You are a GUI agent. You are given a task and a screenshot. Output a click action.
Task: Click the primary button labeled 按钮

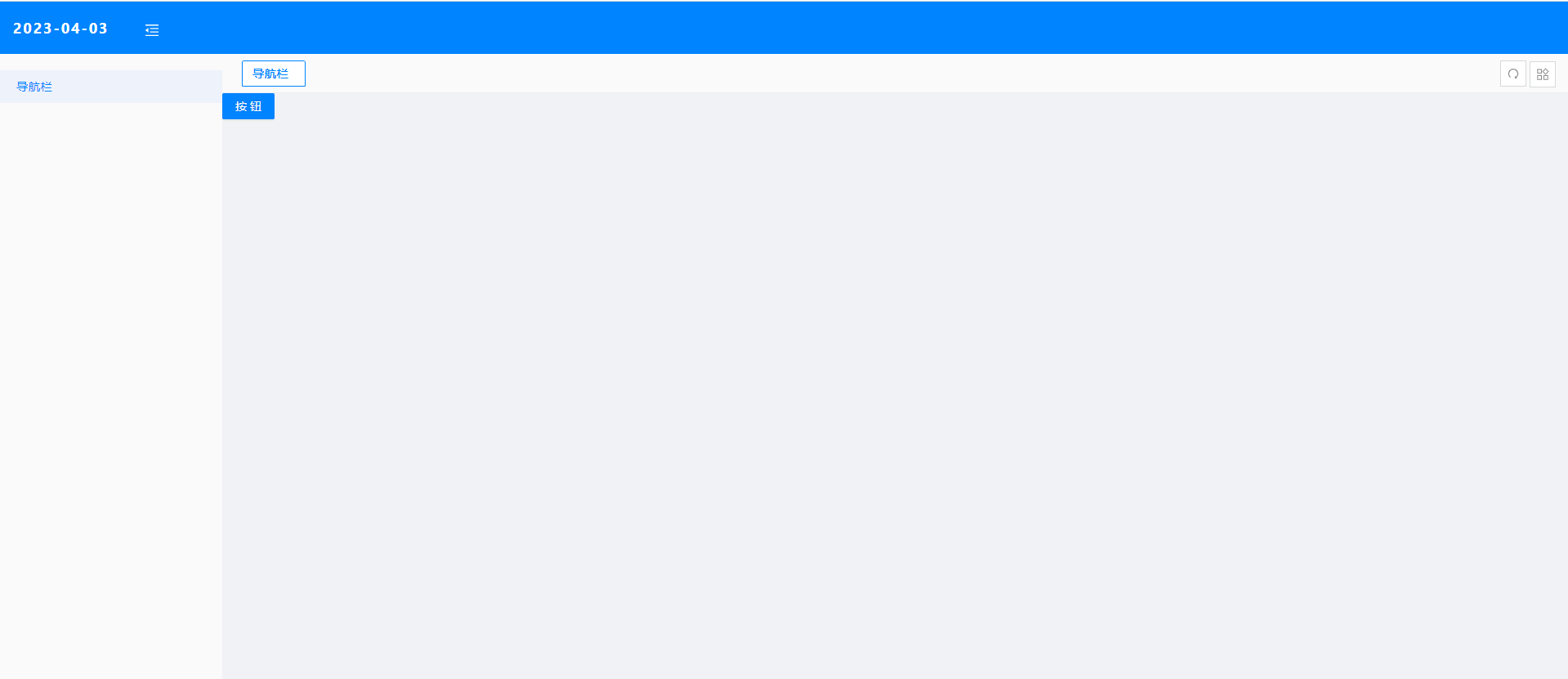248,106
